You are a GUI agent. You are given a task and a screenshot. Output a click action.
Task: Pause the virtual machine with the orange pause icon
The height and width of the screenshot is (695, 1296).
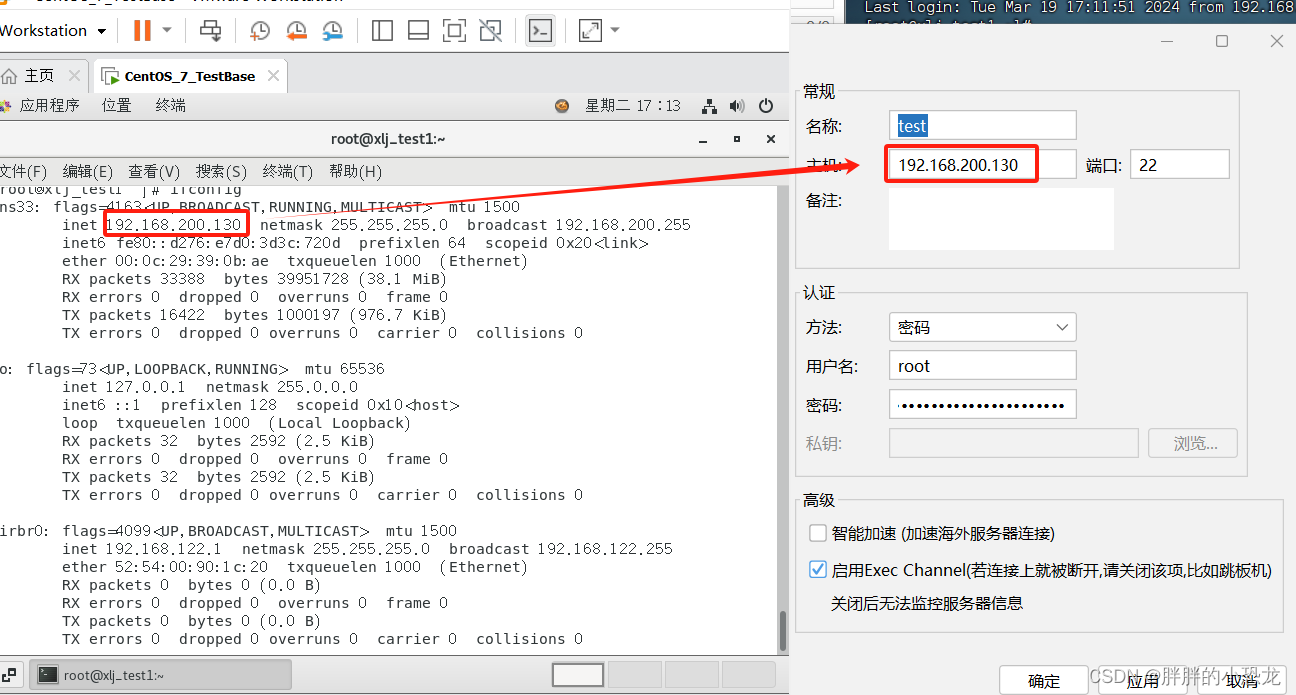point(142,30)
